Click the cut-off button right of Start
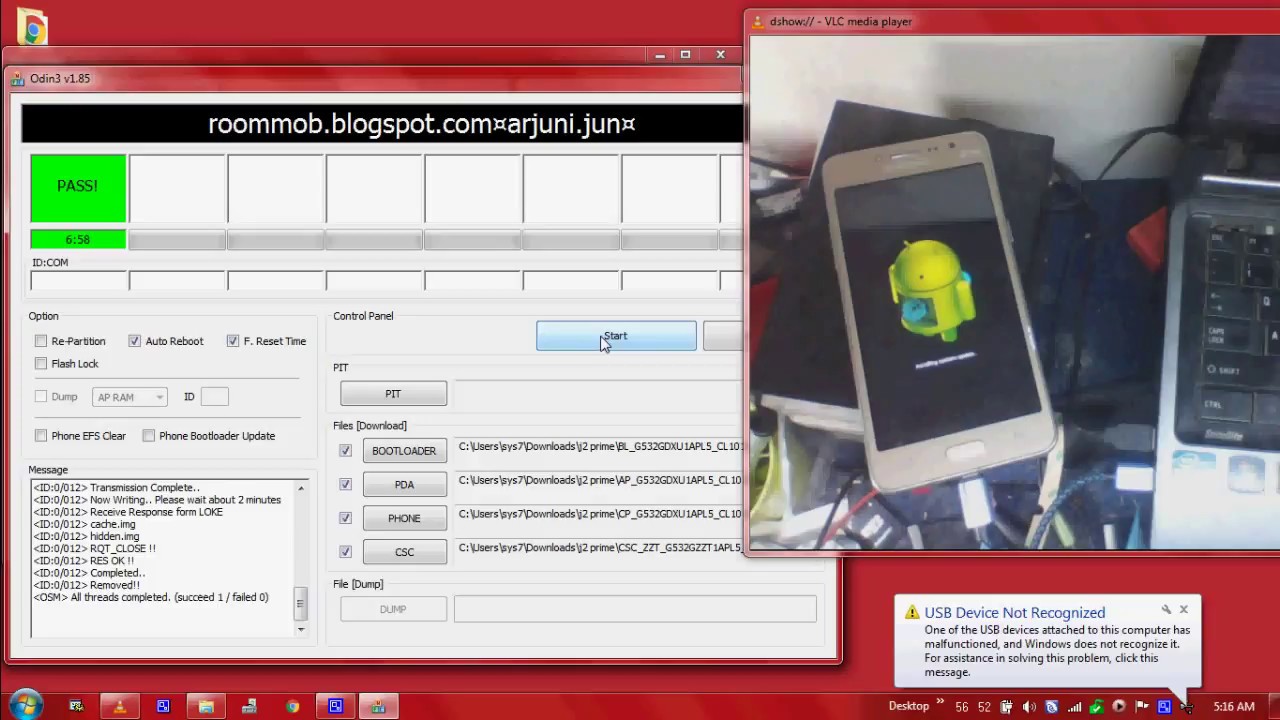 pyautogui.click(x=723, y=336)
